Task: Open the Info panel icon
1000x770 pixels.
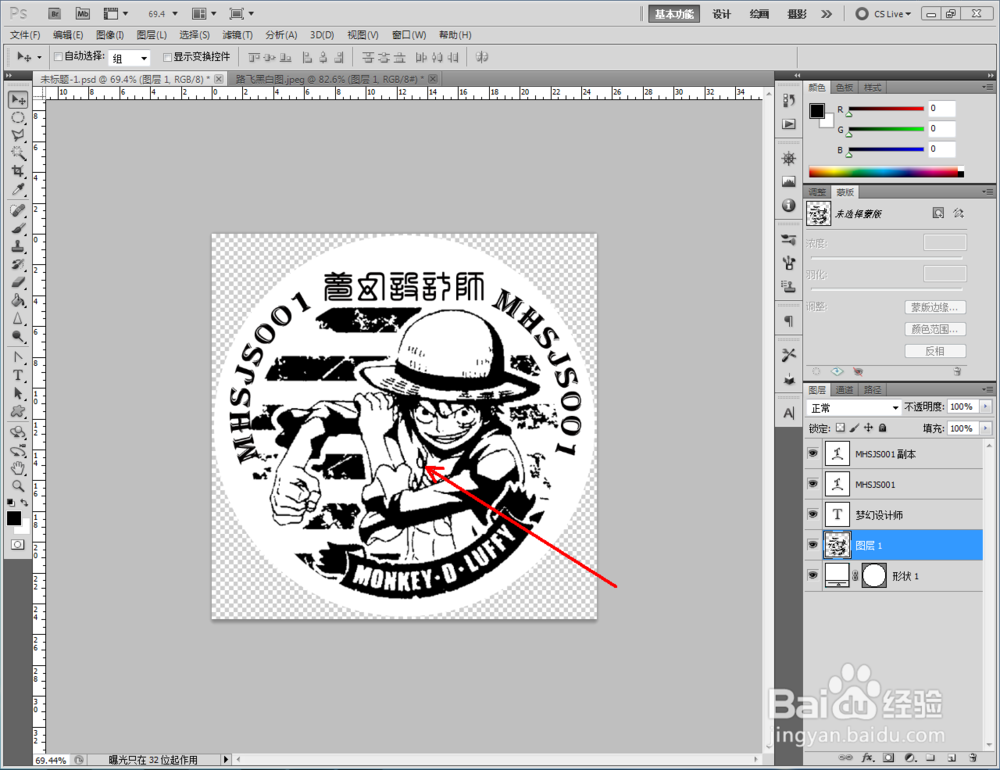Action: tap(789, 205)
